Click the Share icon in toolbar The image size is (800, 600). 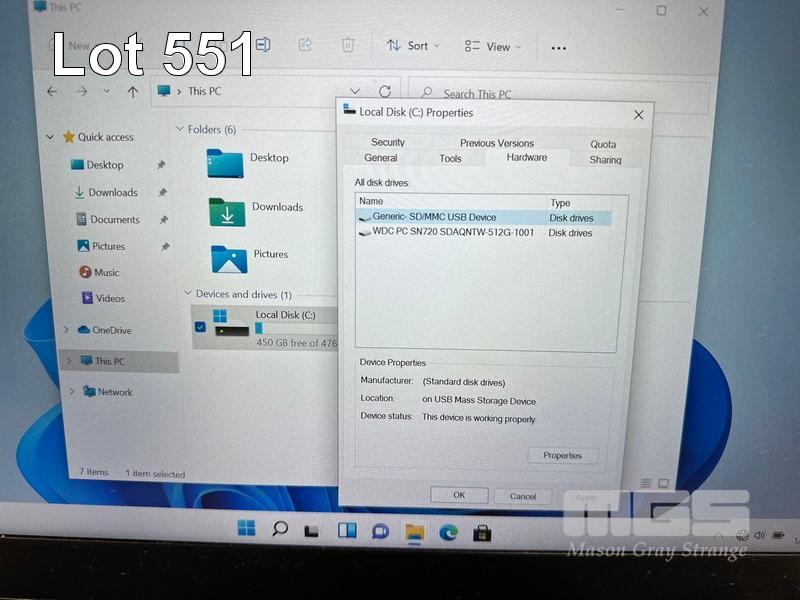point(305,45)
